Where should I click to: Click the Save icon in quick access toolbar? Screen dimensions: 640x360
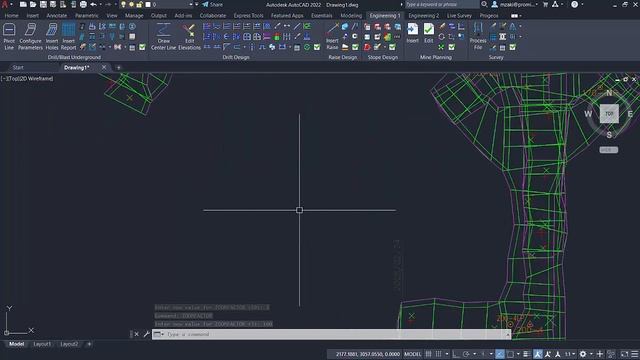click(x=43, y=4)
